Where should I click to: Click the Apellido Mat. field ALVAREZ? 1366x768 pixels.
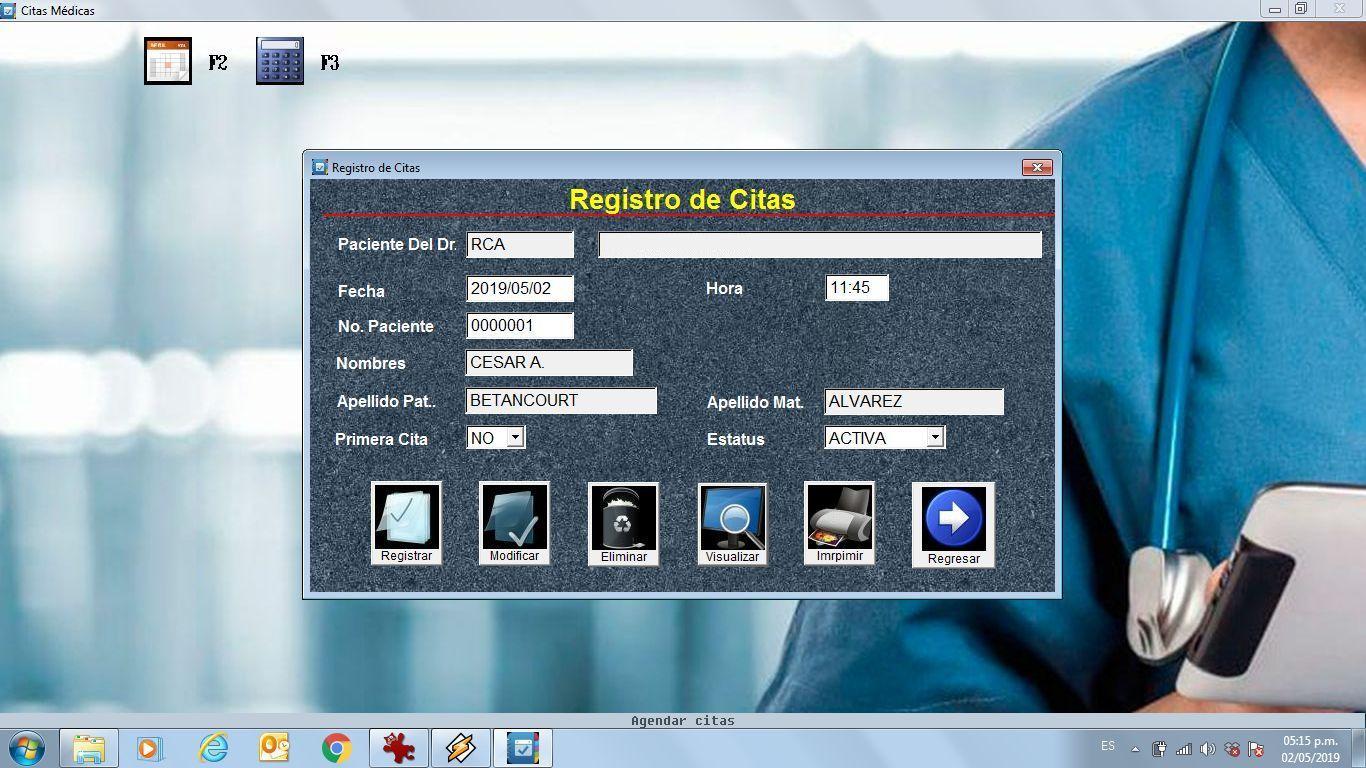click(x=914, y=401)
